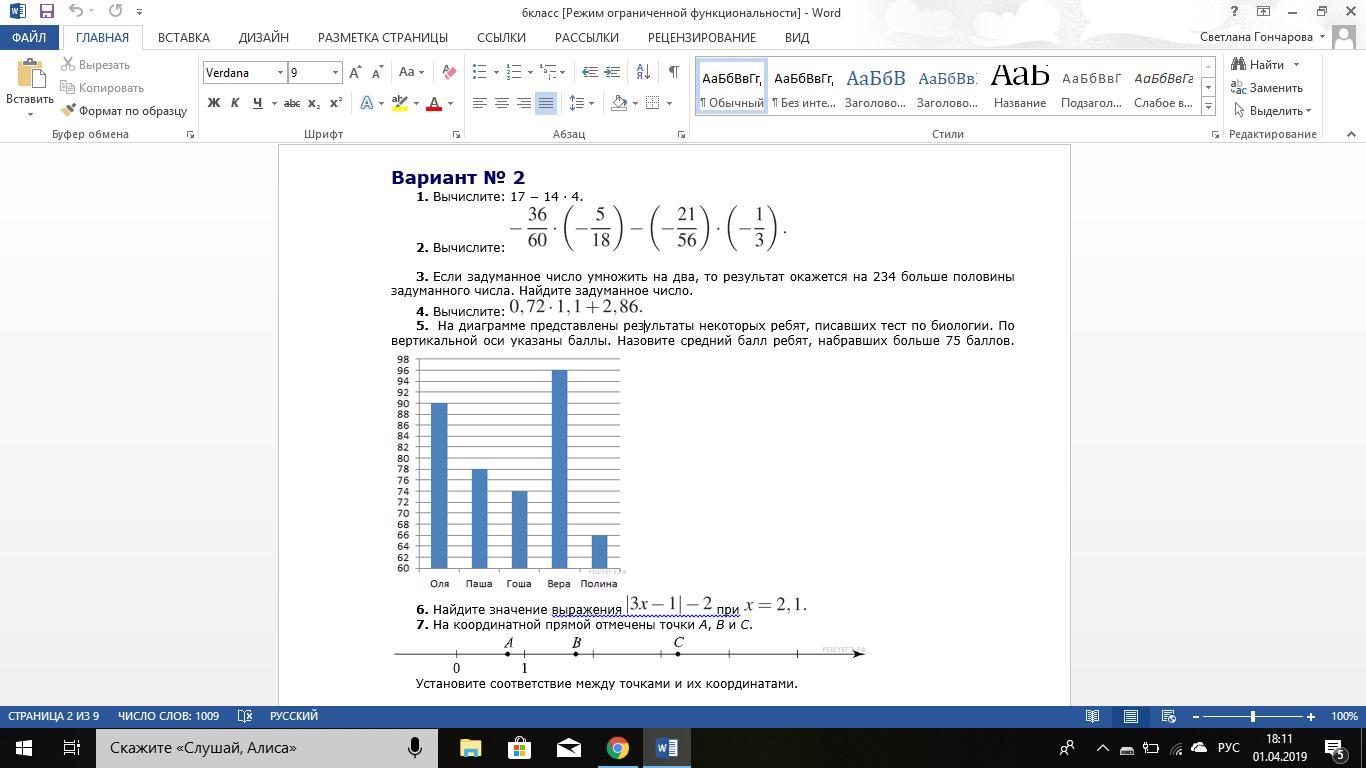Click the zoom out minus button
This screenshot has width=1366, height=768.
point(1195,717)
